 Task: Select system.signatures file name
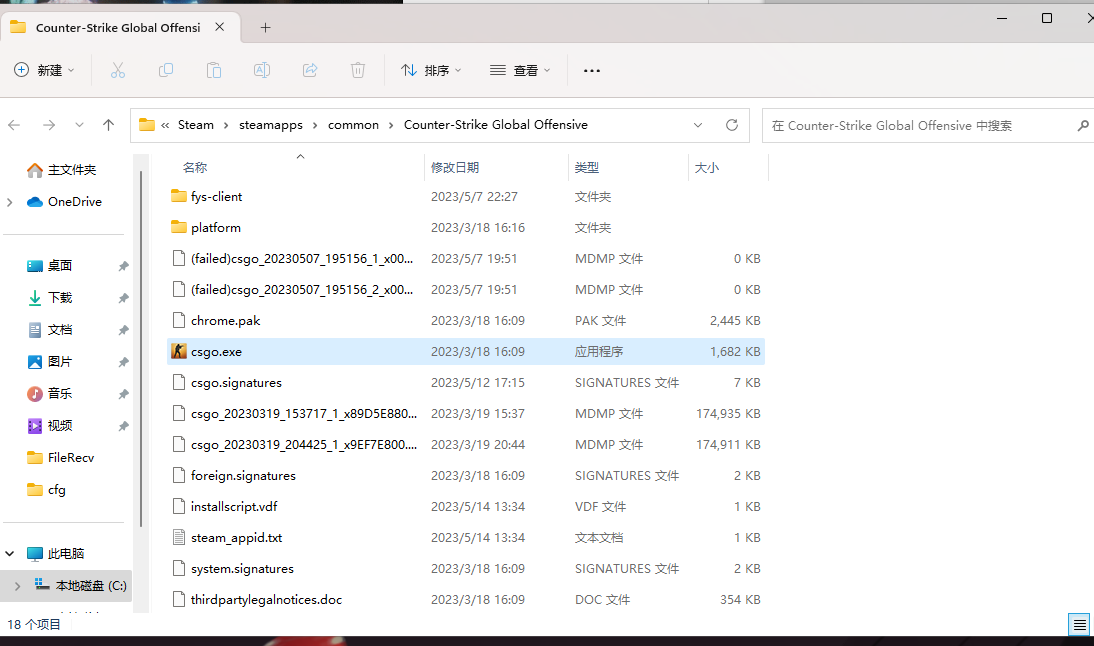(242, 569)
